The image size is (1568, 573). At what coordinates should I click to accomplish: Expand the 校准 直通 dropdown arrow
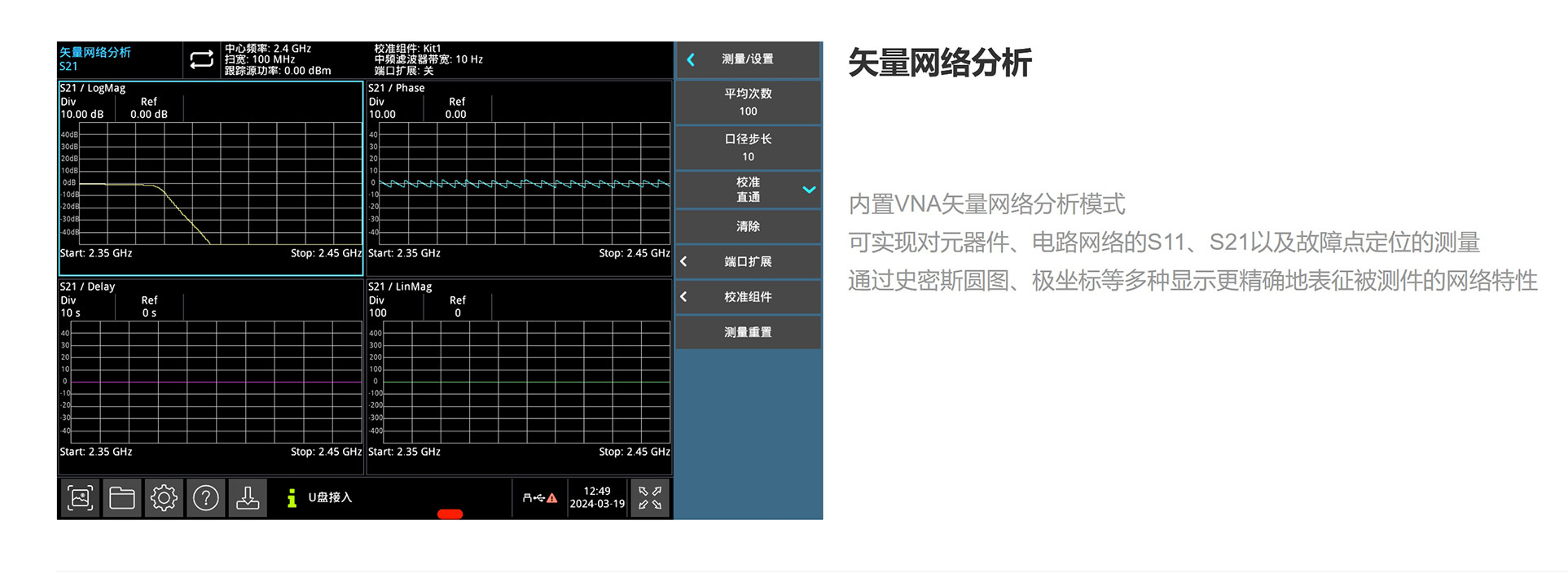[809, 190]
